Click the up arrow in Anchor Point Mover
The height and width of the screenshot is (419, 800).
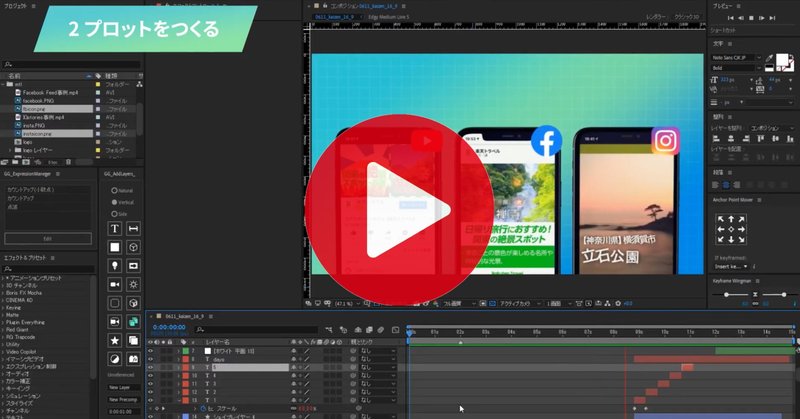pos(731,219)
